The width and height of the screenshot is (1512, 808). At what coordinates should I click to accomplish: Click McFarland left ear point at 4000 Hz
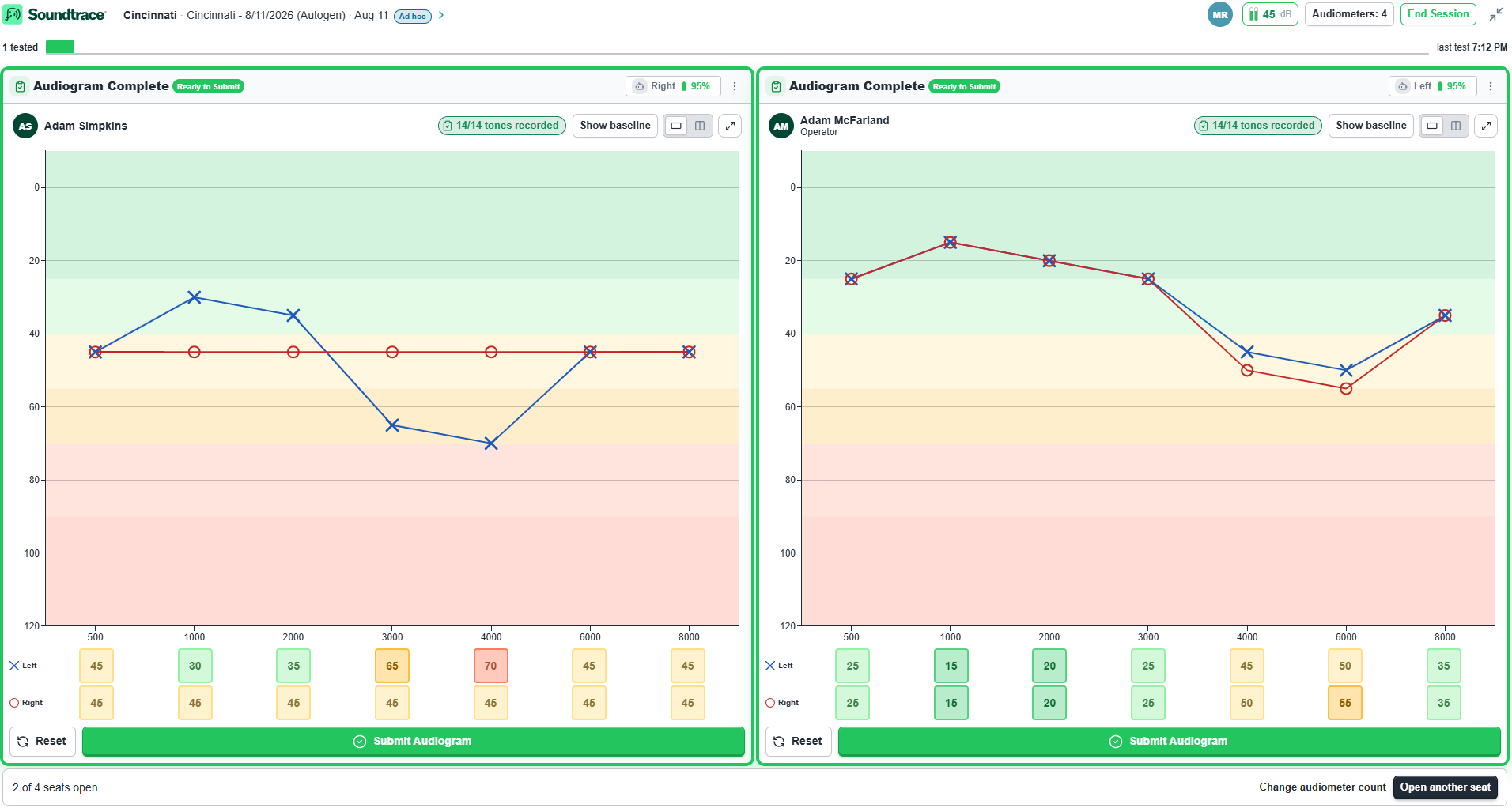(1247, 352)
